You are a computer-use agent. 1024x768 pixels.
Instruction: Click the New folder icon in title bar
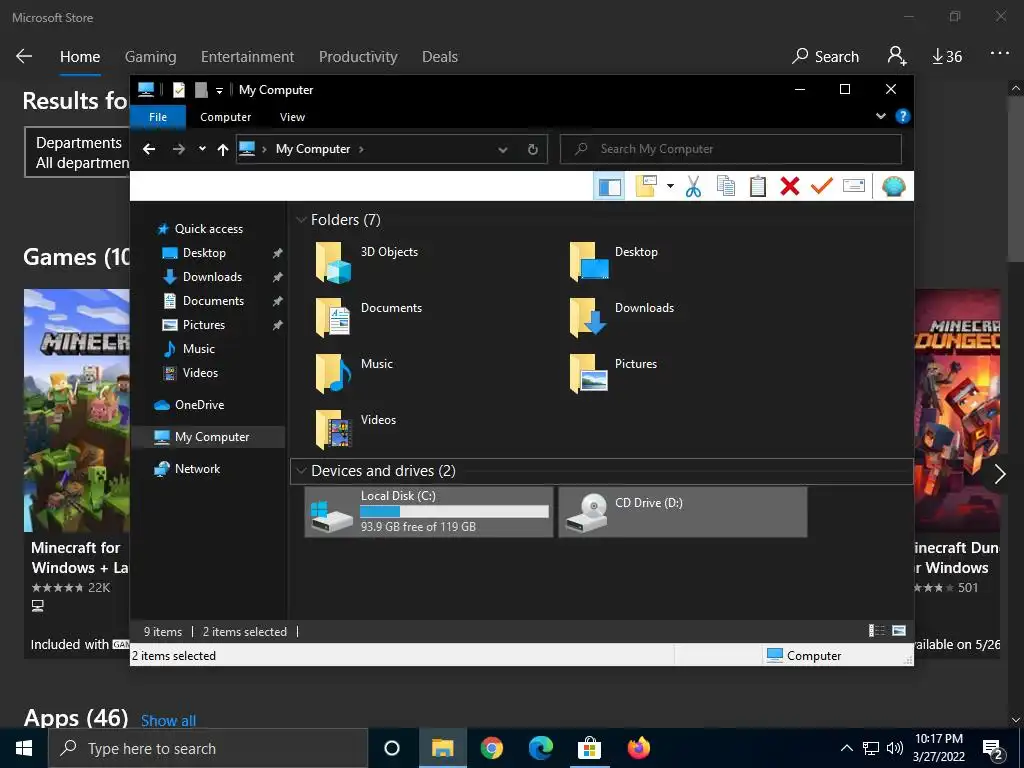[201, 89]
